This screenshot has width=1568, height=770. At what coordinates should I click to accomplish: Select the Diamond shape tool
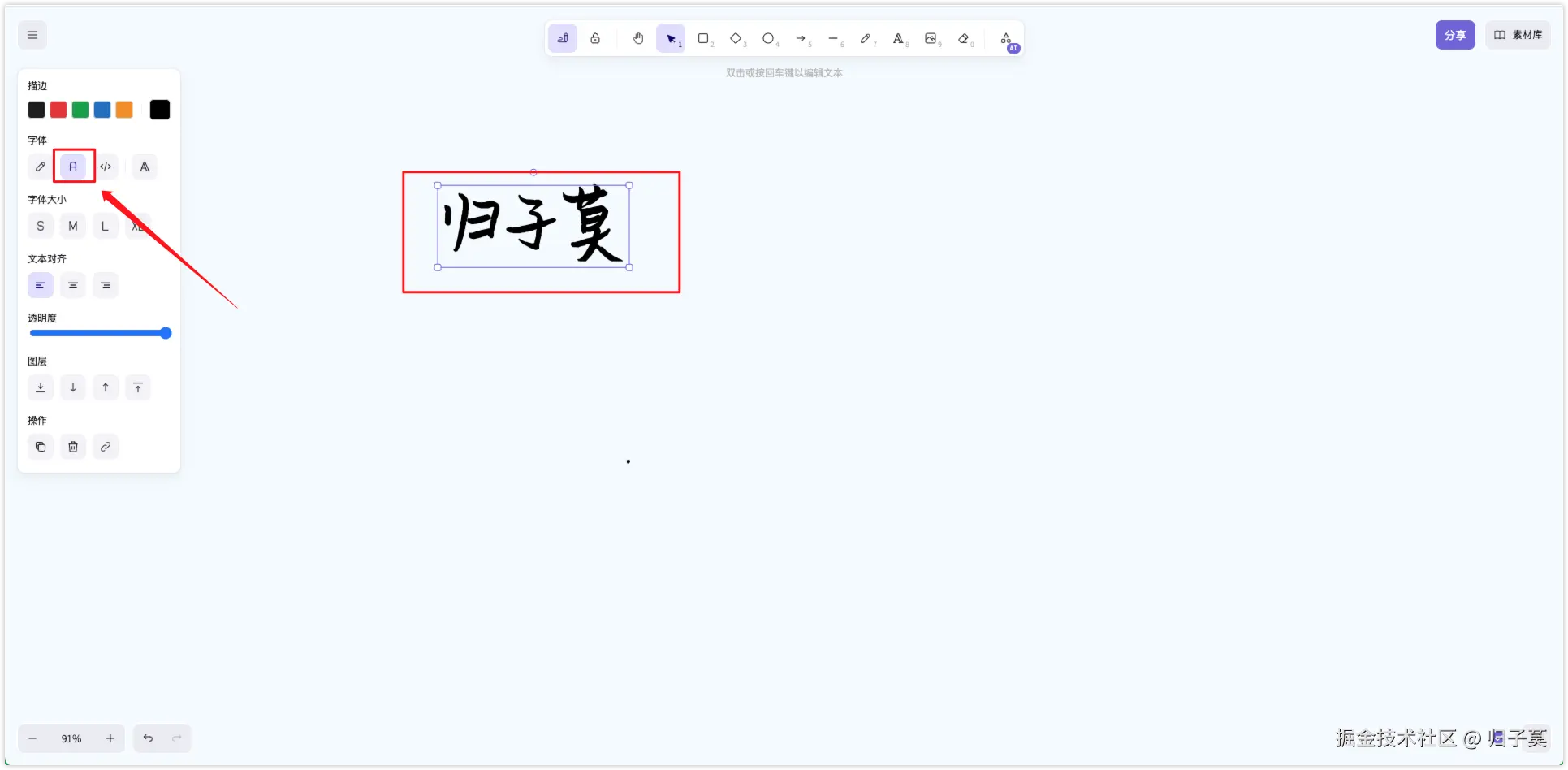(x=736, y=38)
